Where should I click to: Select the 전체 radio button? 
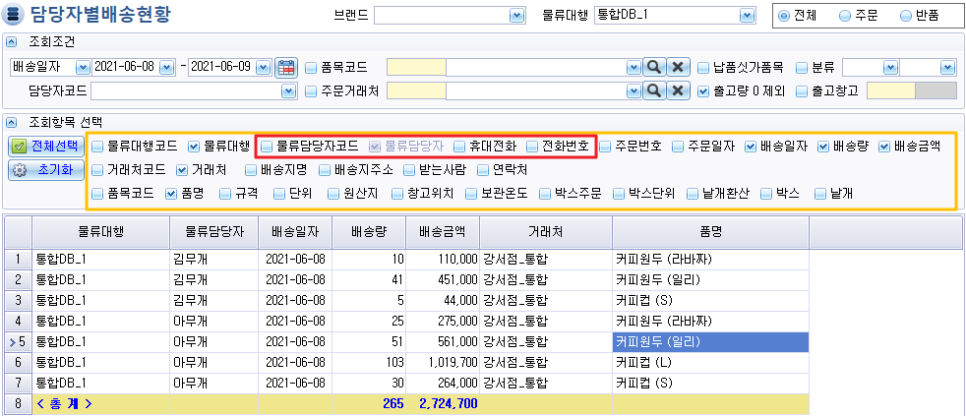click(x=784, y=17)
